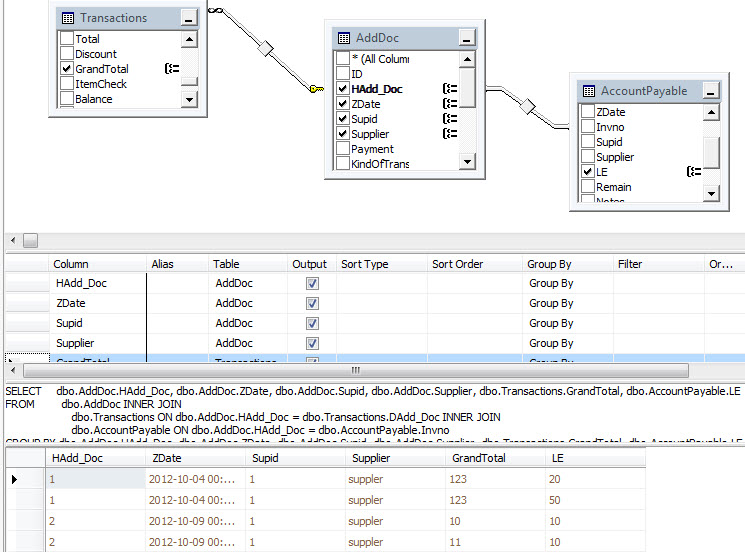The width and height of the screenshot is (745, 552).
Task: Toggle Output checkbox for ZDate row
Action: (x=312, y=303)
